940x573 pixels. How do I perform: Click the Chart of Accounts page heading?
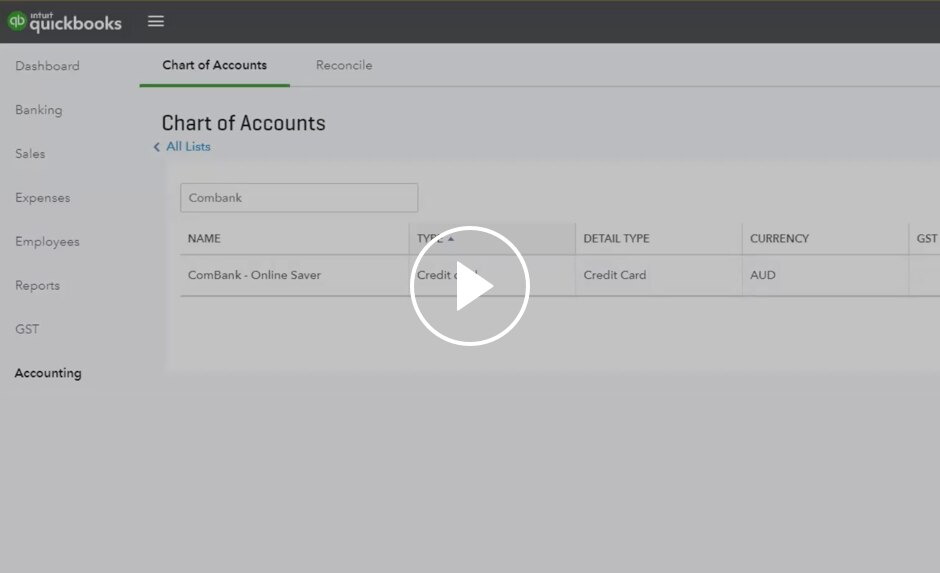coord(243,123)
